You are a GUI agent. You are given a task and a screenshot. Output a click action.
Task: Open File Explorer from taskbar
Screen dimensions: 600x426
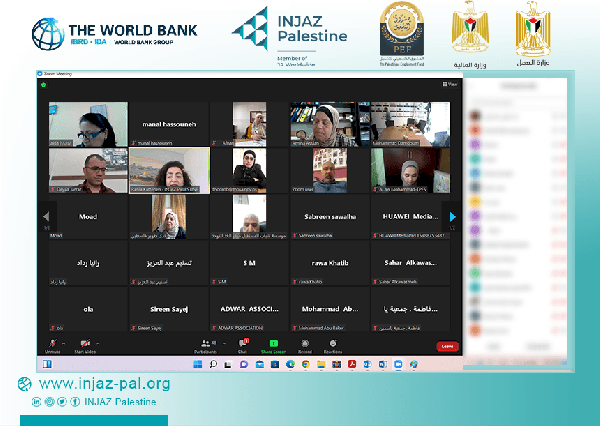point(321,364)
